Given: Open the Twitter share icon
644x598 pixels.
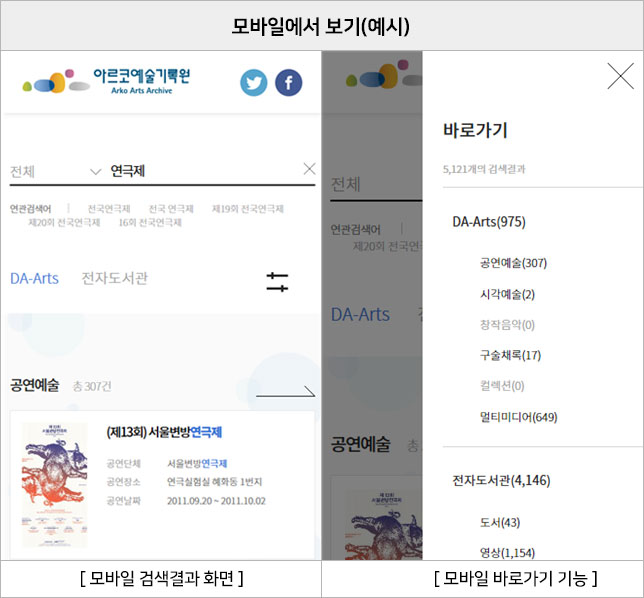Looking at the screenshot, I should [x=253, y=83].
